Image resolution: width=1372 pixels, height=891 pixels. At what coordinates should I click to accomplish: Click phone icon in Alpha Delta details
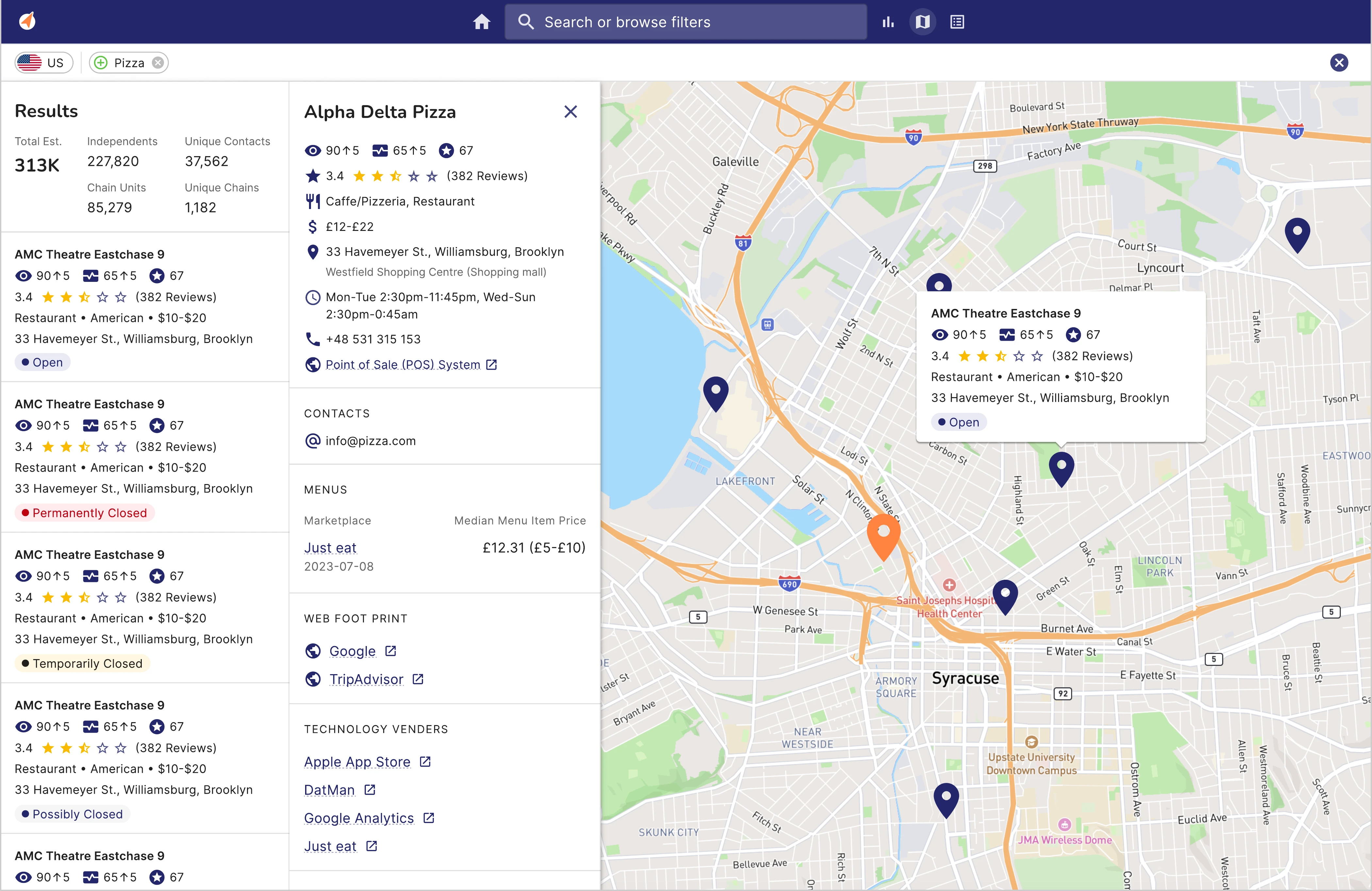click(x=312, y=339)
